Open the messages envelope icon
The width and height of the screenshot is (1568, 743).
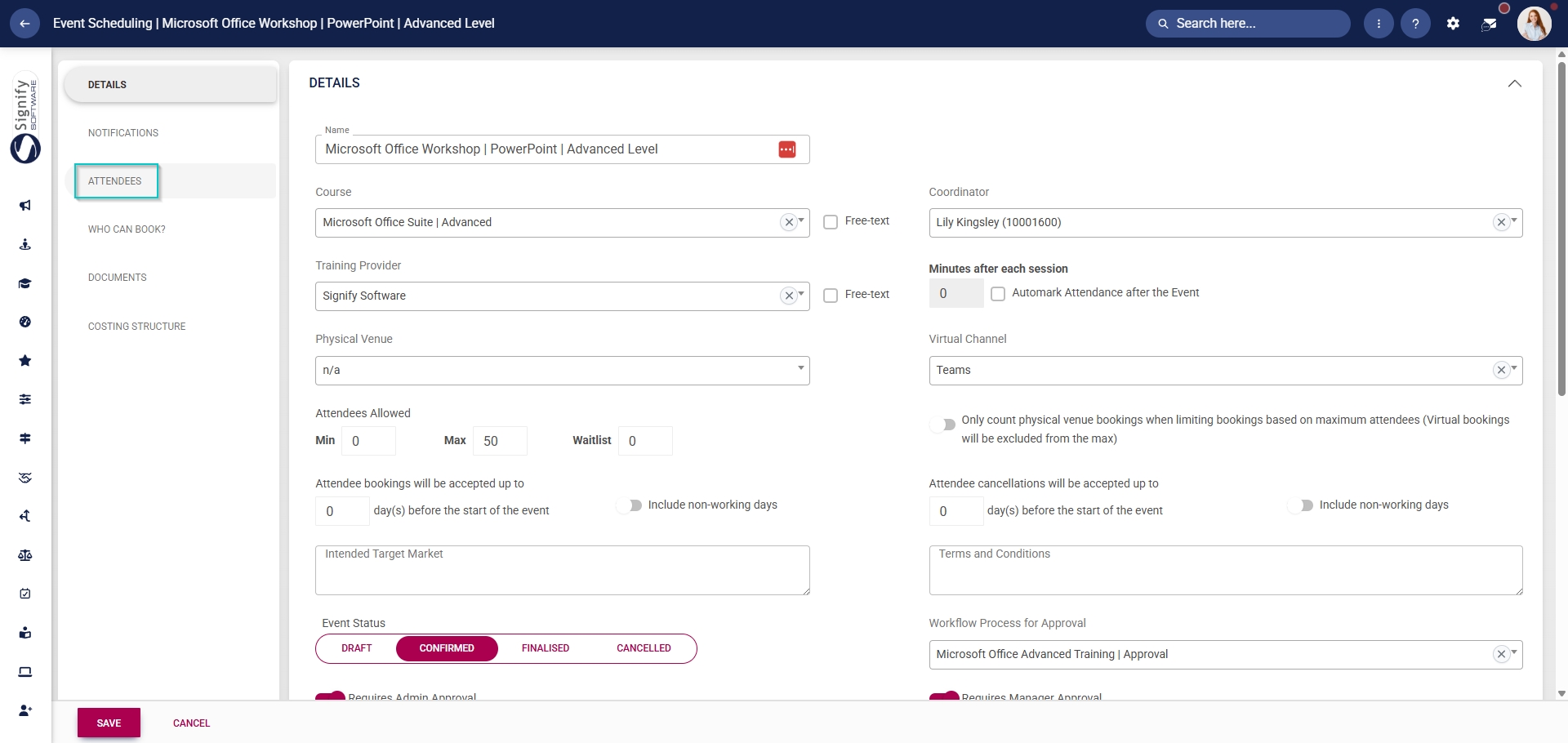pyautogui.click(x=1489, y=24)
